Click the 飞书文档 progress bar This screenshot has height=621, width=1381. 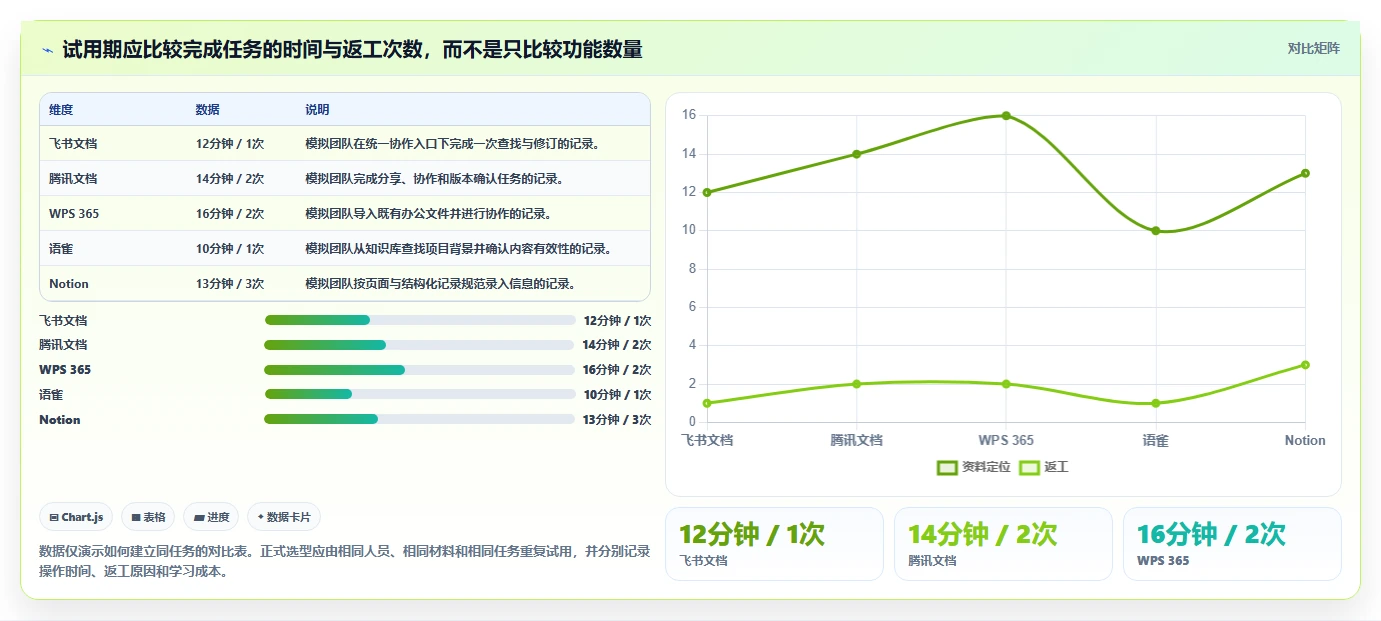coord(420,320)
